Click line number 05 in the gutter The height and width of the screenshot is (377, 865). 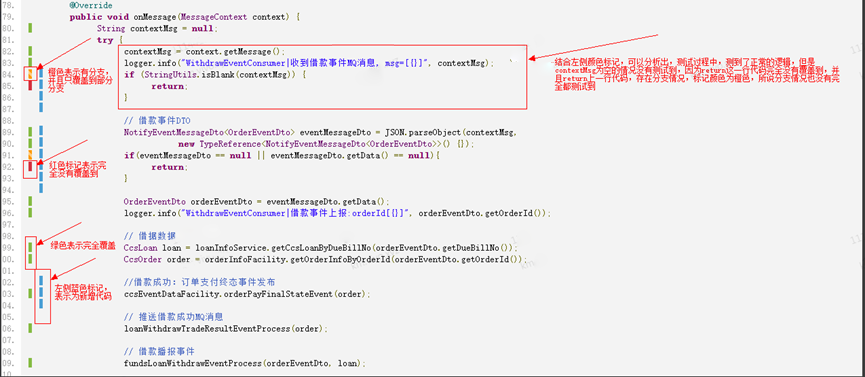click(x=8, y=317)
